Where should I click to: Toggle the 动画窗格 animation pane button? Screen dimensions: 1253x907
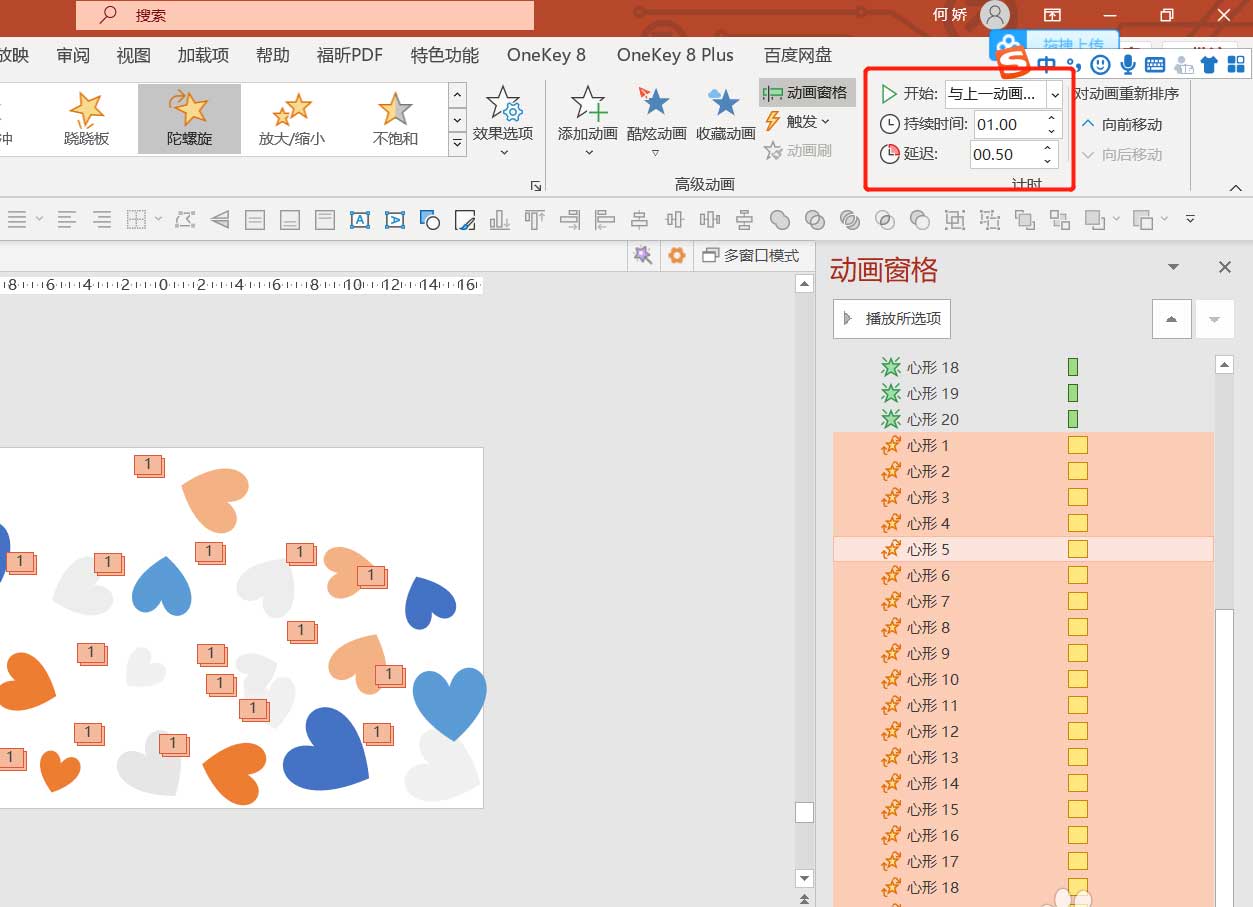click(806, 93)
